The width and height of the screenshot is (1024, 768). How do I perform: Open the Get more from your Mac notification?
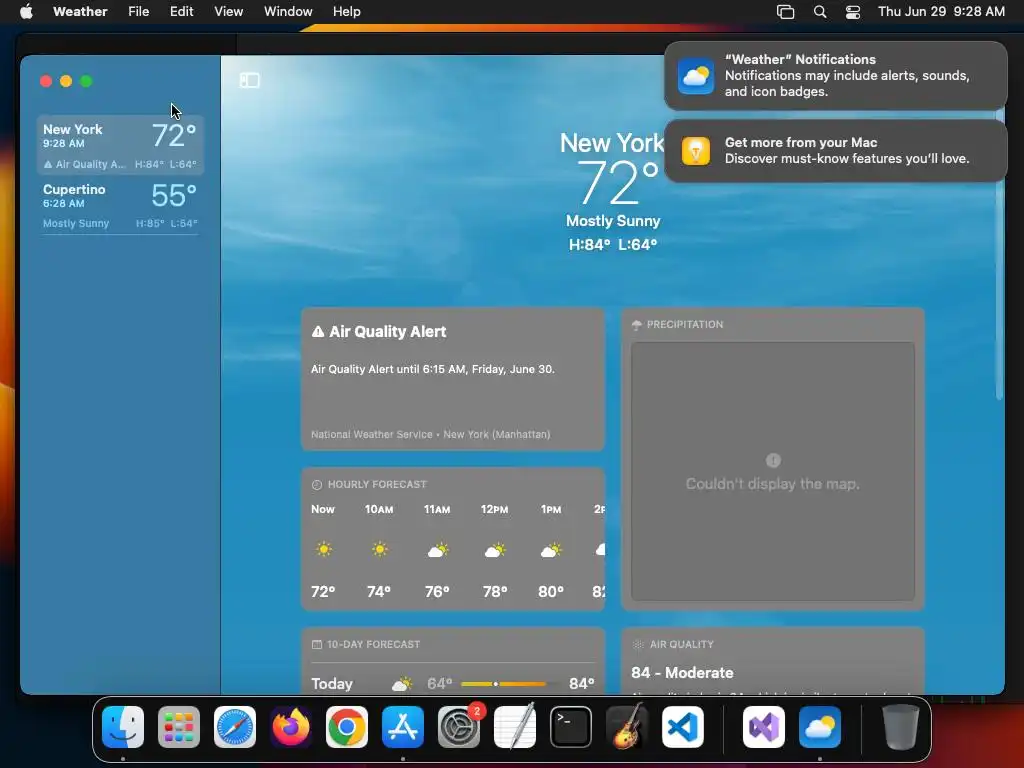point(835,151)
